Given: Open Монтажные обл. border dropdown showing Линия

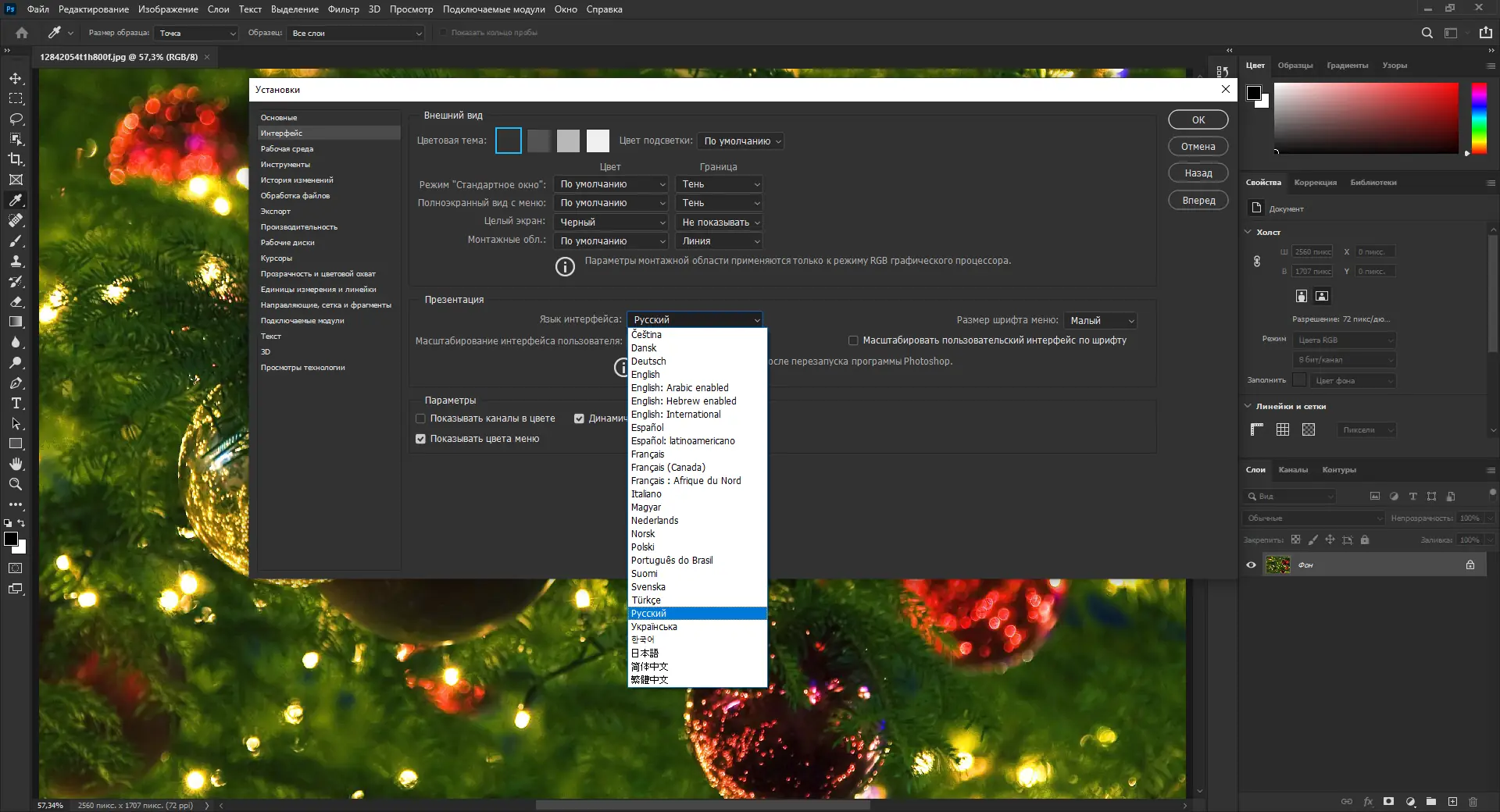Looking at the screenshot, I should coord(719,241).
